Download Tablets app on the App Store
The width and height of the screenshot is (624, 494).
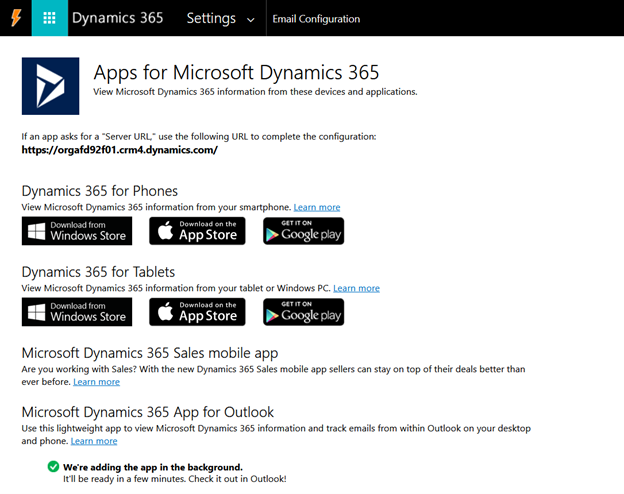pos(197,312)
